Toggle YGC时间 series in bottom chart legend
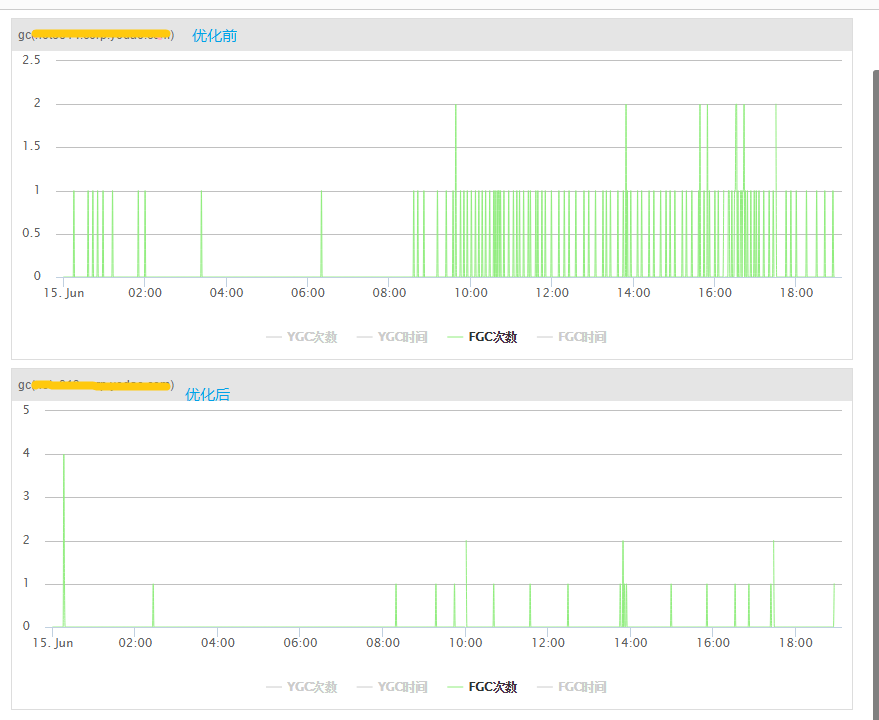The image size is (879, 720). coord(392,687)
